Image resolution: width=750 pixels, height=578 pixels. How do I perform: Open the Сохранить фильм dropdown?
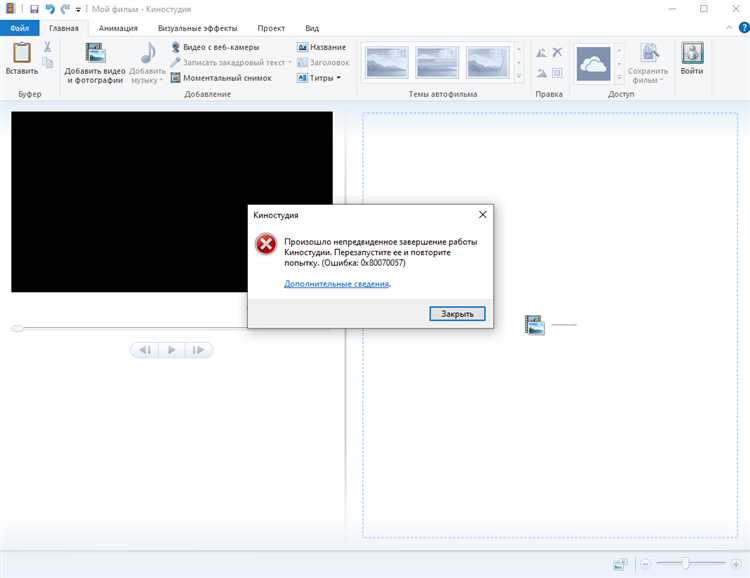[648, 63]
